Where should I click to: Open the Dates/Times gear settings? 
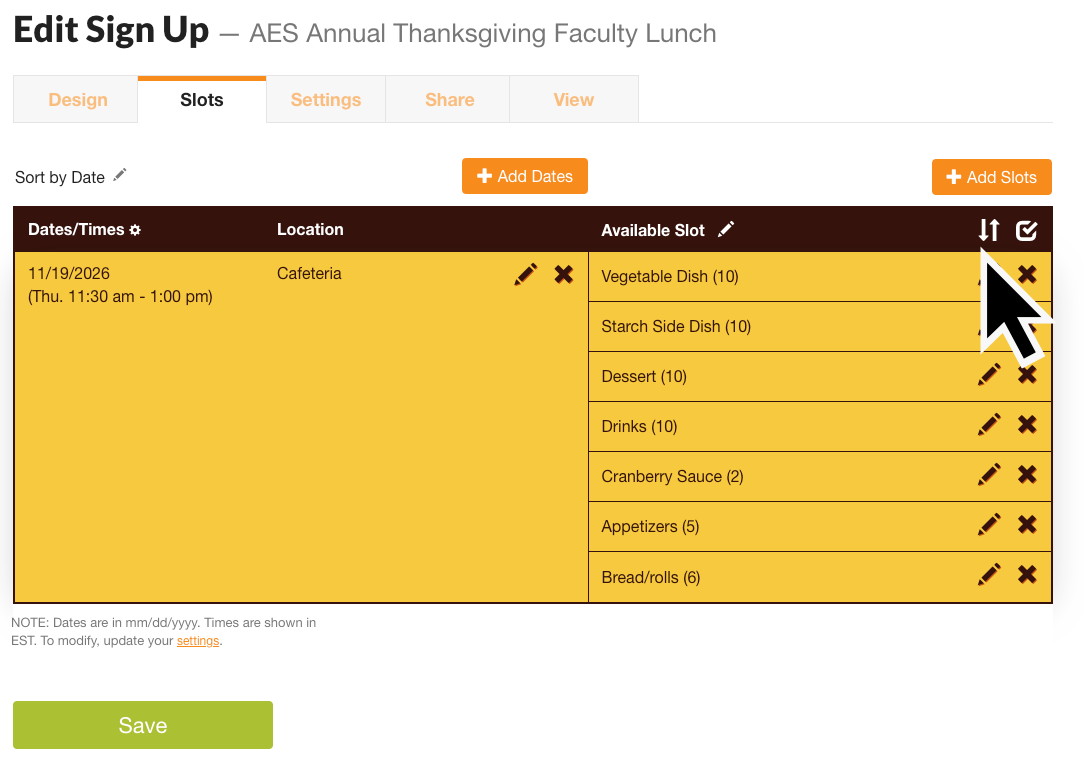[x=135, y=230]
